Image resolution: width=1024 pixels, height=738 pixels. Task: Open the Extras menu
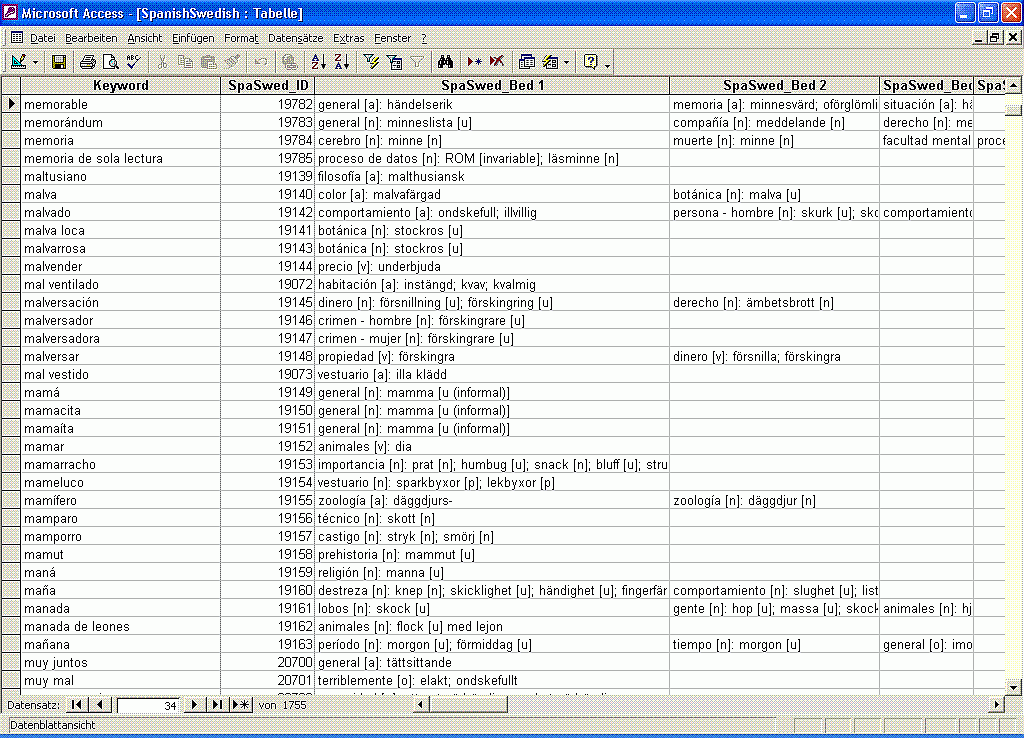click(349, 38)
